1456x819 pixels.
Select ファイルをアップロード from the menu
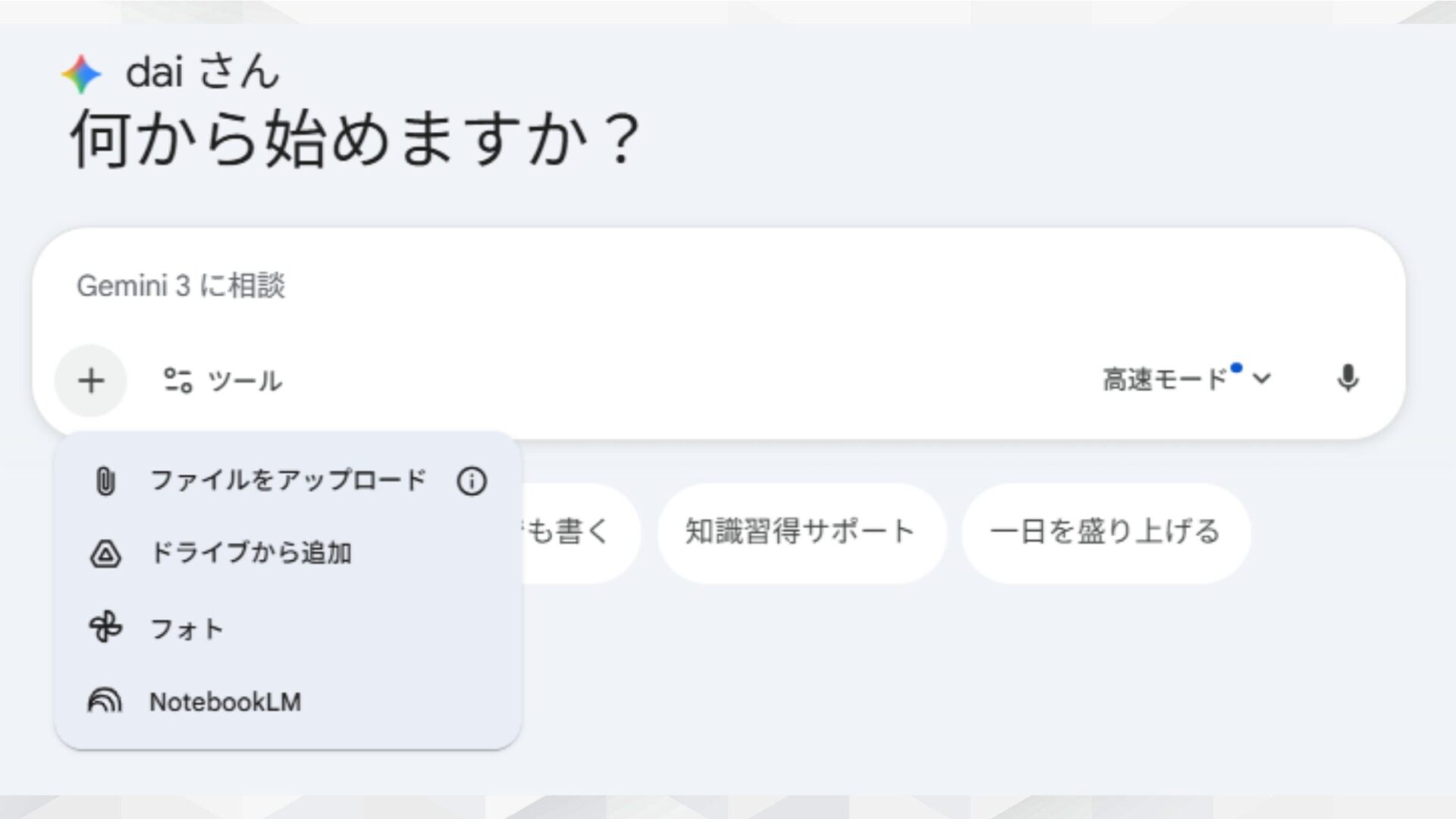coord(288,479)
